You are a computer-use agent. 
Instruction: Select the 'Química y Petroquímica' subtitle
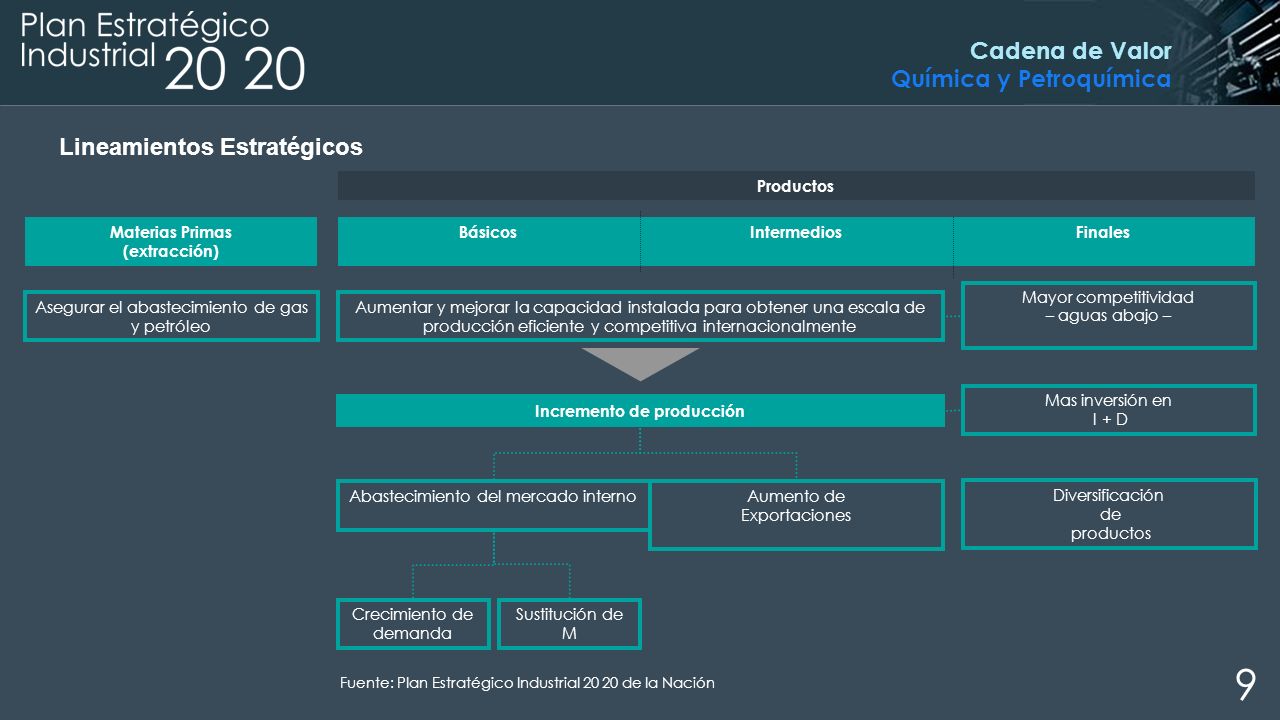pos(1031,79)
